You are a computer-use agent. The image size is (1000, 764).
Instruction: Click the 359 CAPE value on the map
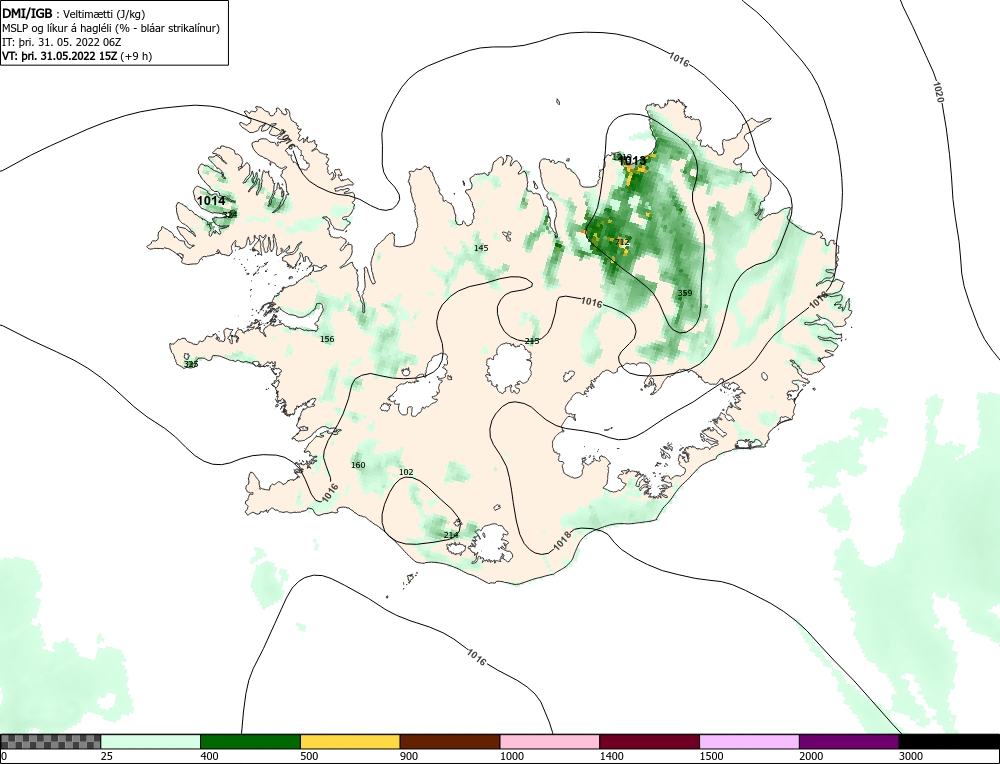684,293
